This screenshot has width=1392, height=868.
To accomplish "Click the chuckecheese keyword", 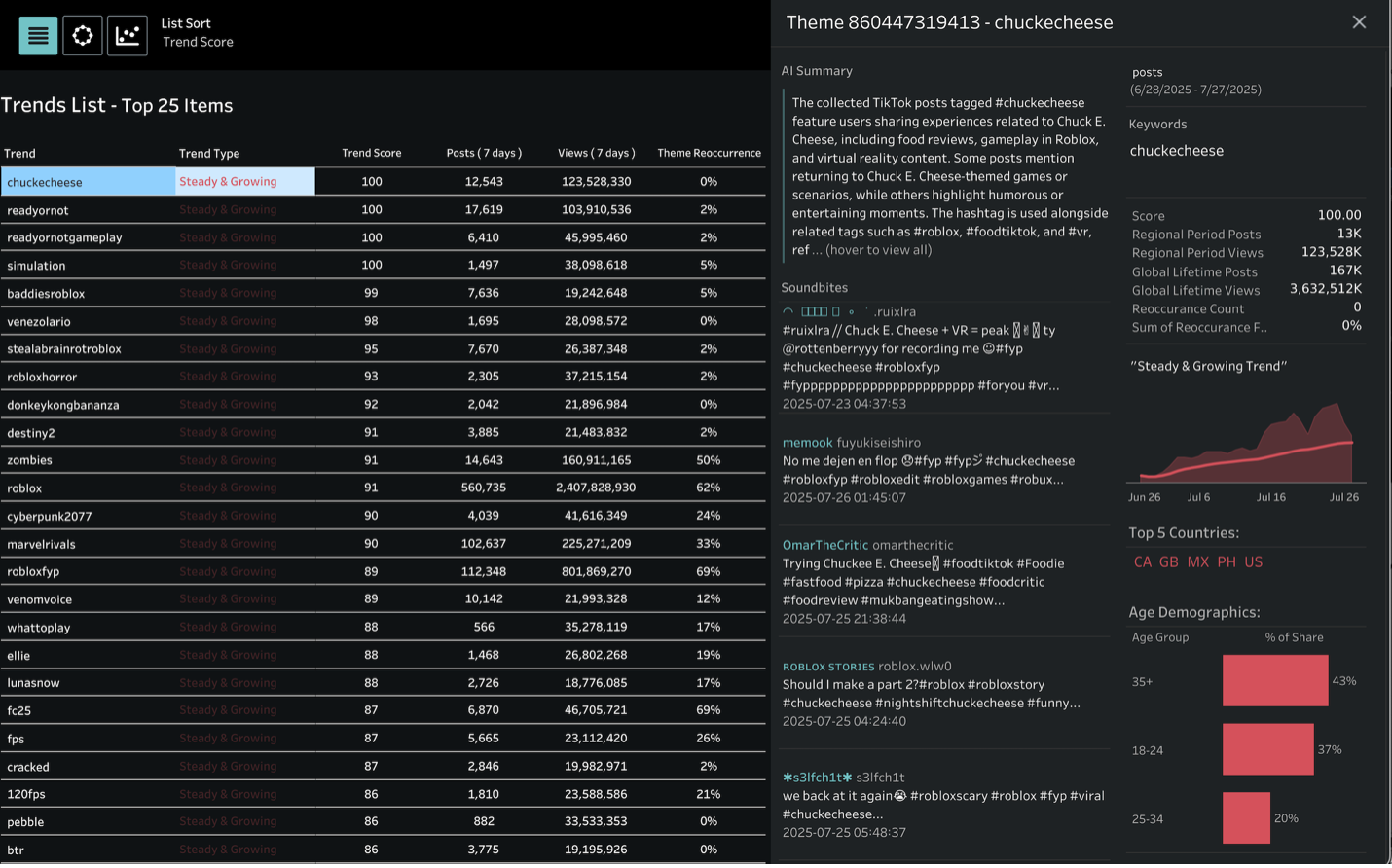I will pyautogui.click(x=1177, y=151).
